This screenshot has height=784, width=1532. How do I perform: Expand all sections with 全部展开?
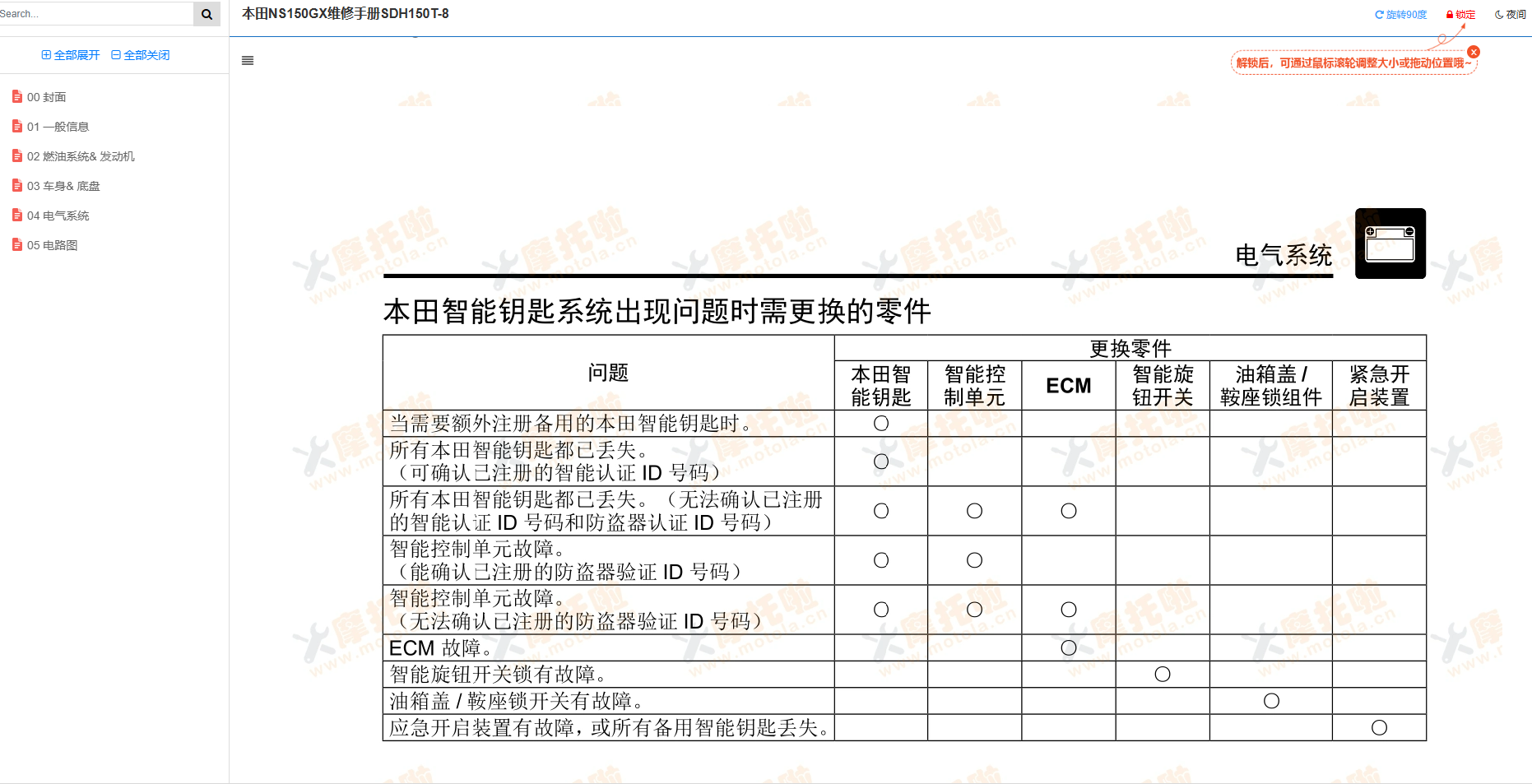point(71,55)
